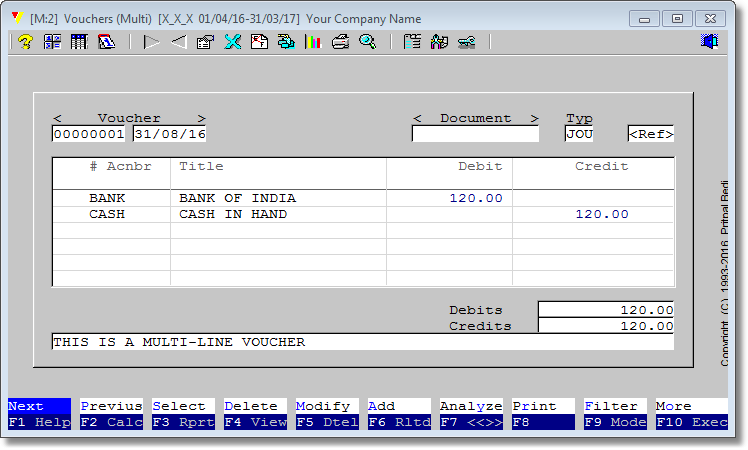Choose the Modify menu option
This screenshot has height=450, width=748.
[327, 406]
